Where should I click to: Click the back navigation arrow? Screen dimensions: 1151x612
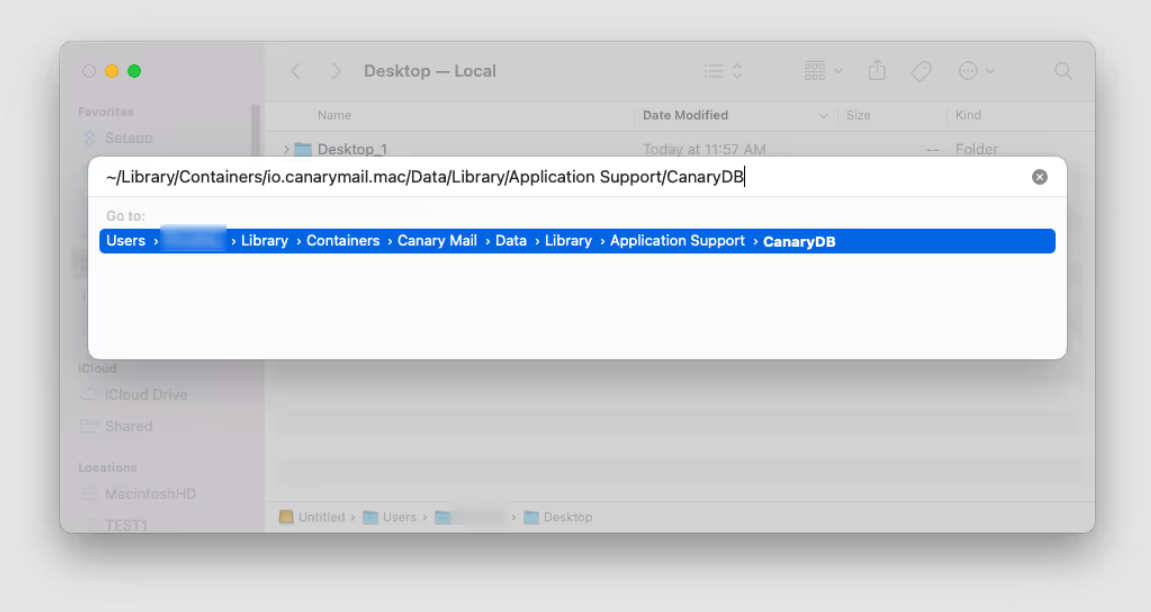pos(295,70)
